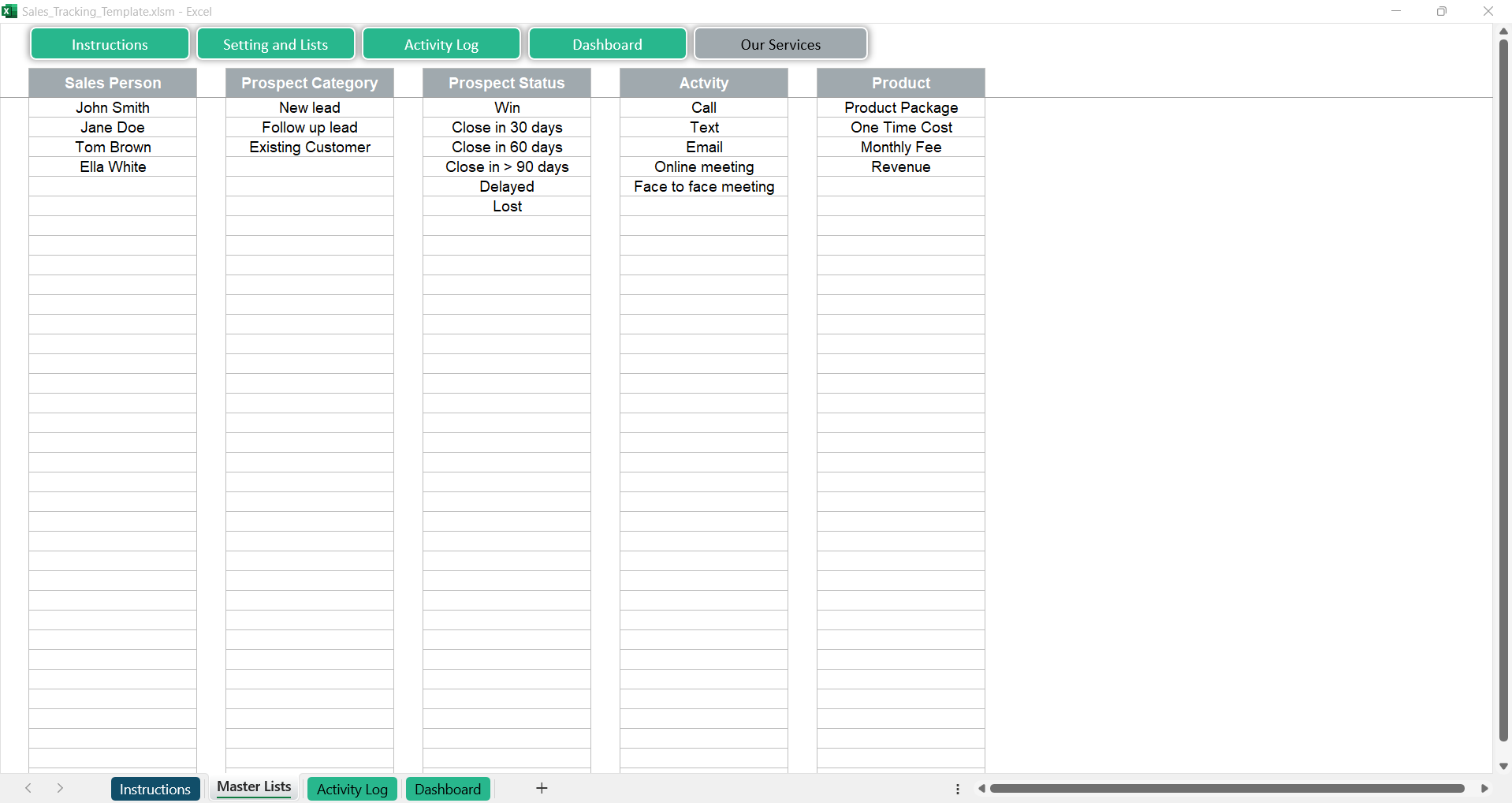Switch to the Instructions sheet tab
The height and width of the screenshot is (803, 1512).
[x=155, y=789]
